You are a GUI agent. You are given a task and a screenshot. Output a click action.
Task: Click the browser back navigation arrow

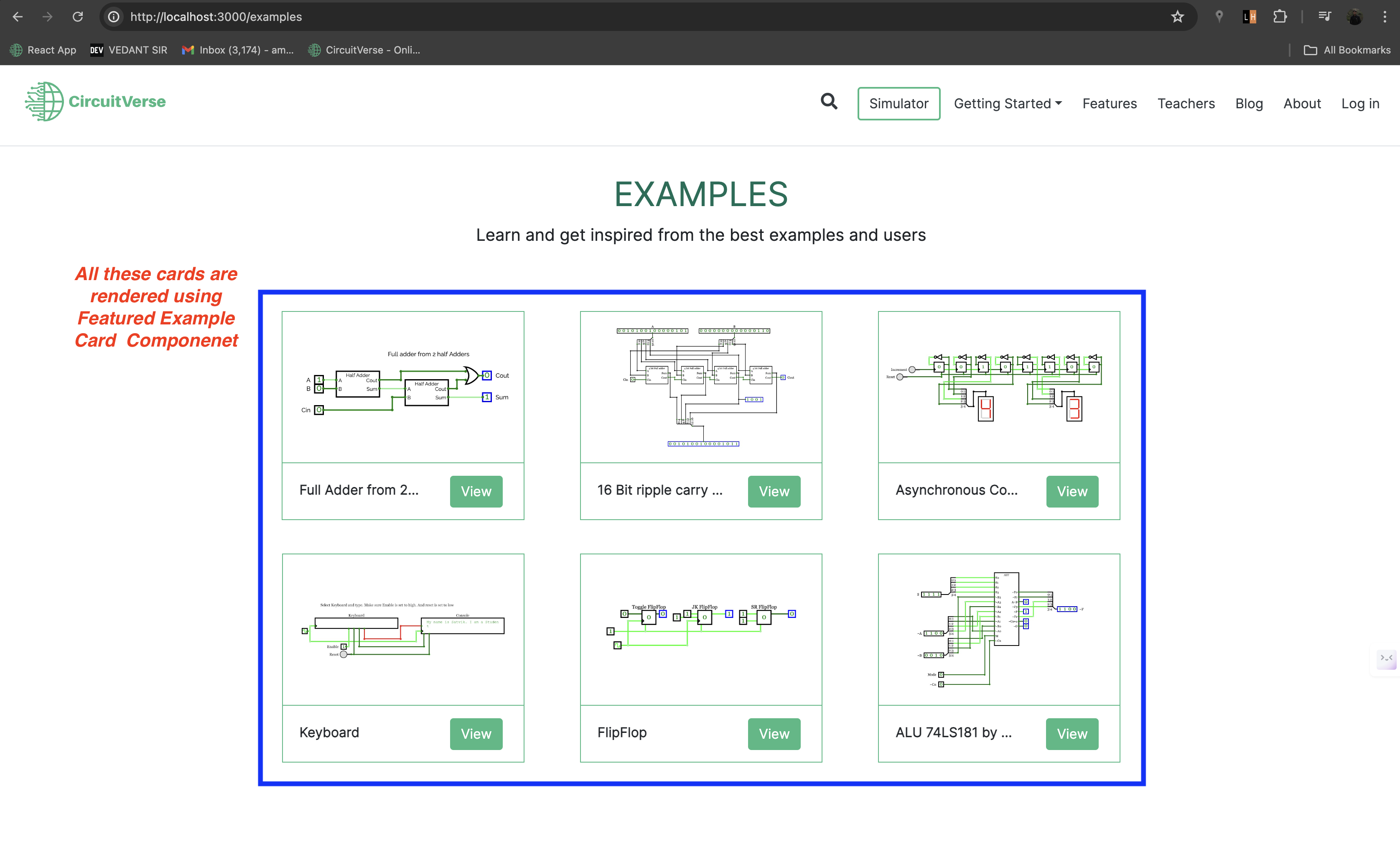(x=18, y=16)
